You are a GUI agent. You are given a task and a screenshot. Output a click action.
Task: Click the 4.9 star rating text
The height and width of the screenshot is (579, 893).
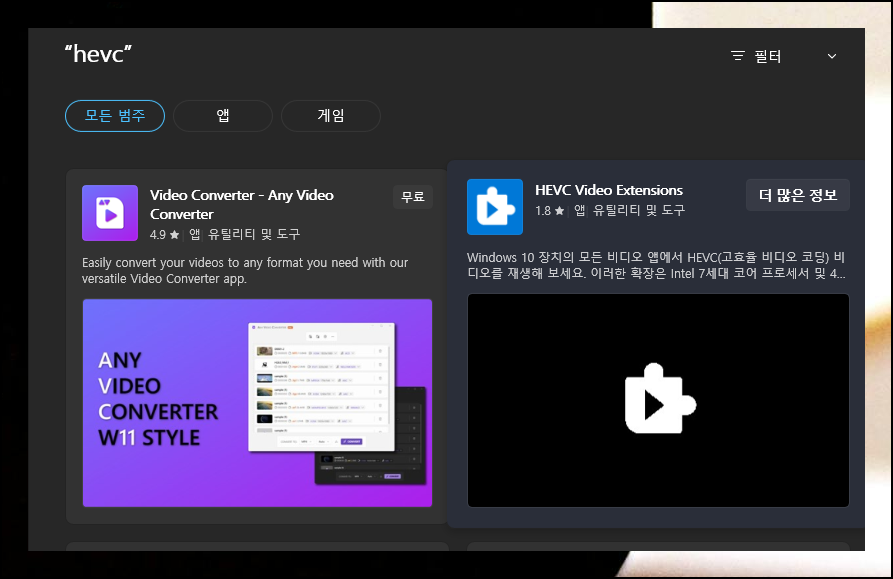click(164, 235)
